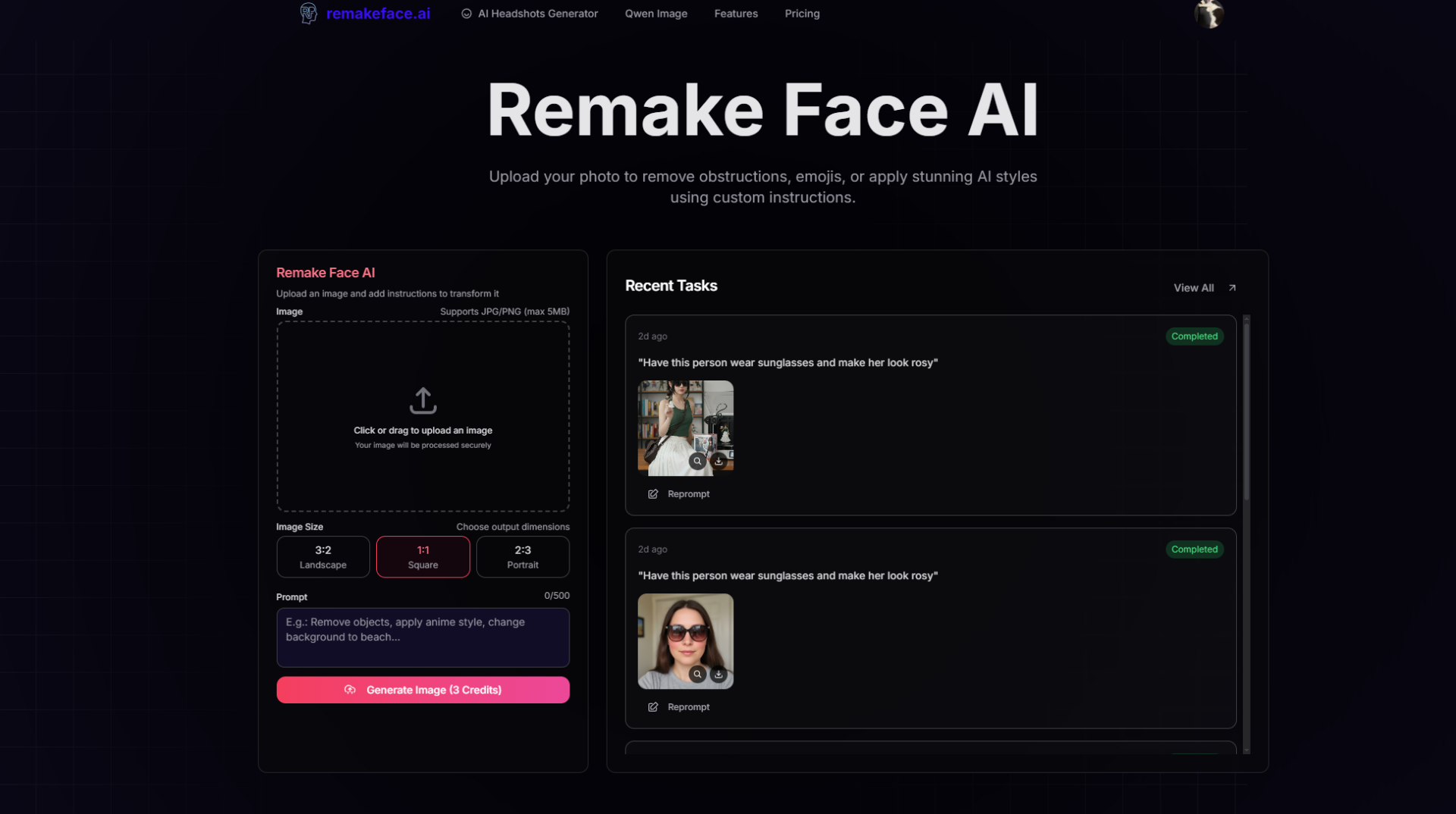Click the user avatar in the header
This screenshot has height=814, width=1456.
1209,14
